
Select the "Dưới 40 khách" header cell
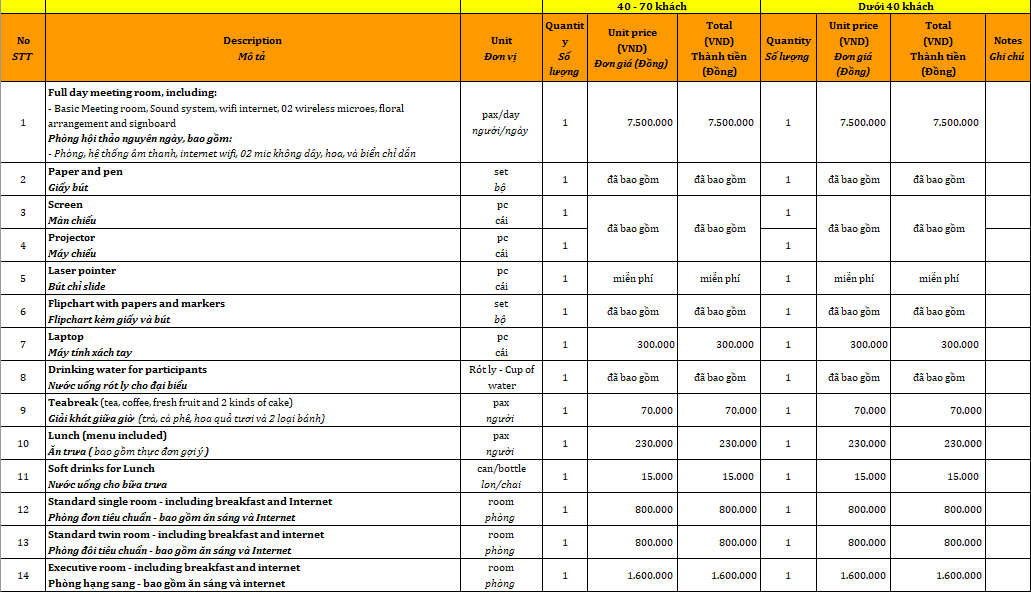point(896,7)
